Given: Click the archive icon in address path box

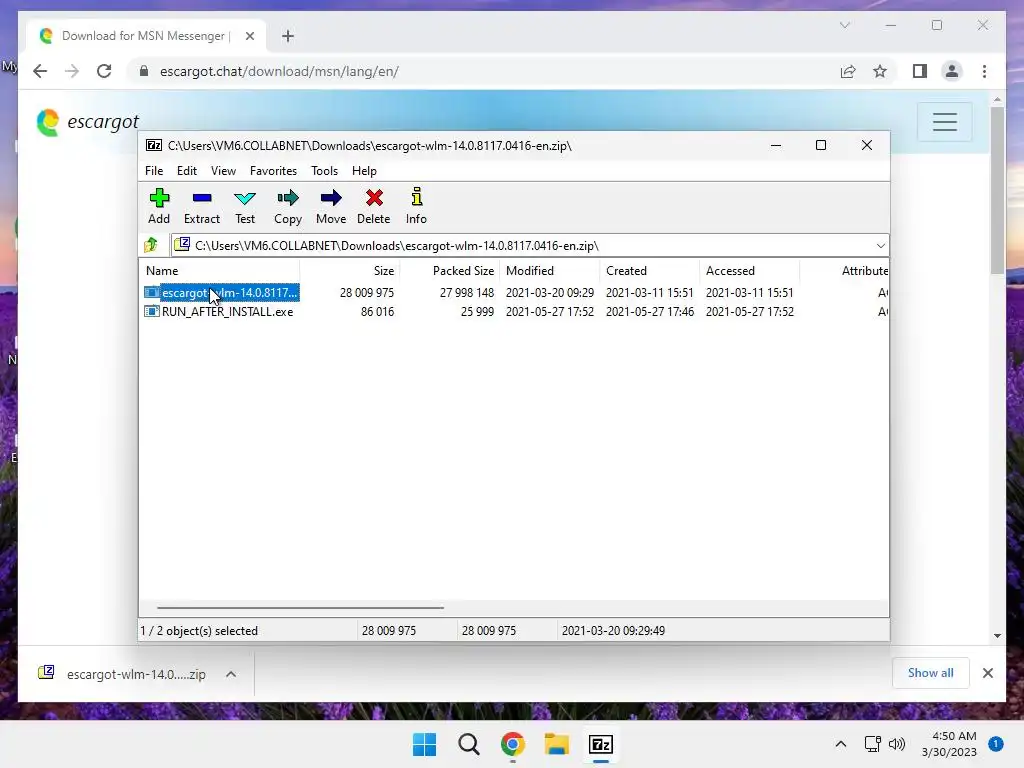Looking at the screenshot, I should pyautogui.click(x=182, y=245).
